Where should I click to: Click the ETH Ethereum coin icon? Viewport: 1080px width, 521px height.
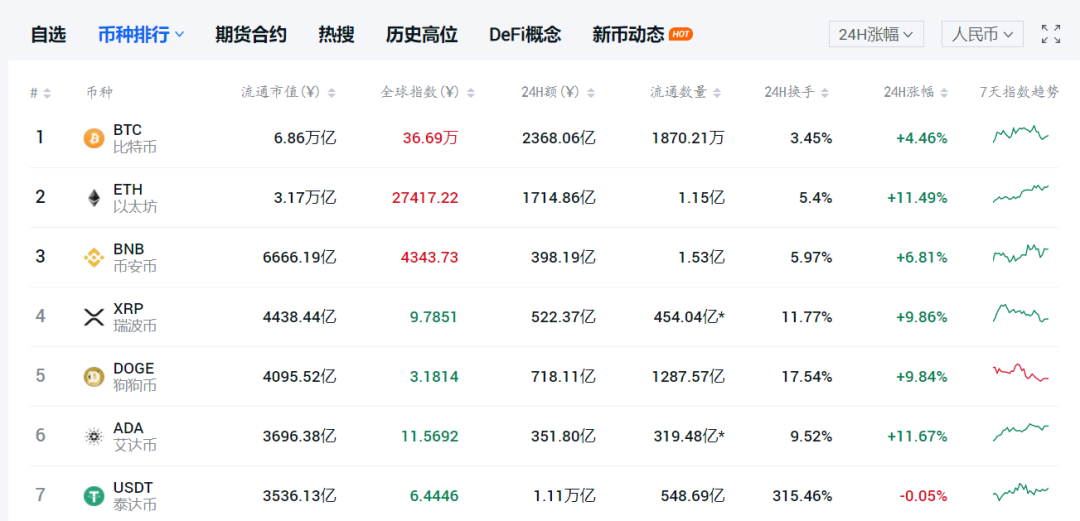tap(93, 198)
